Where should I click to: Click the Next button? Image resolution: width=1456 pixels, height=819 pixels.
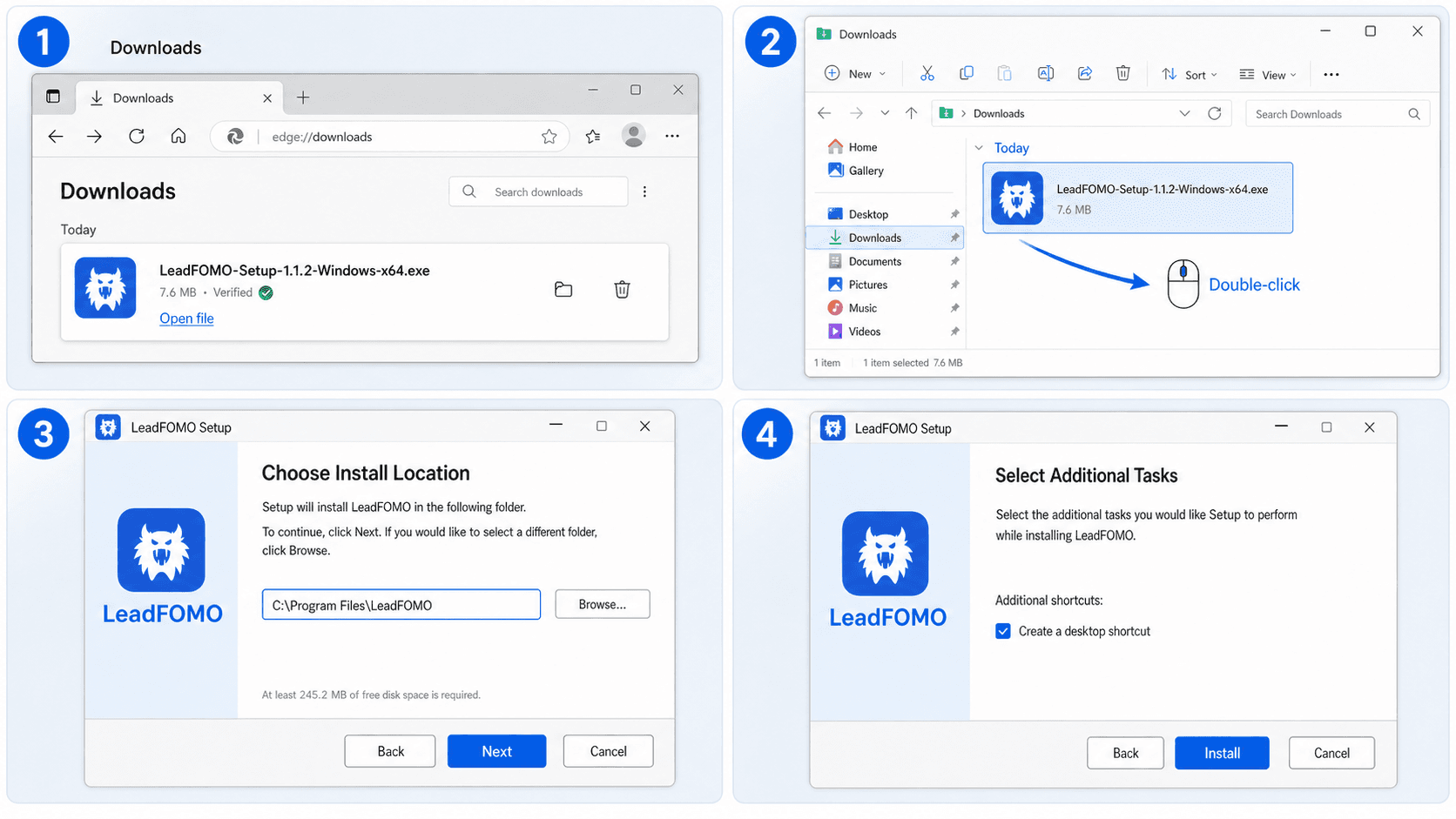pos(496,751)
